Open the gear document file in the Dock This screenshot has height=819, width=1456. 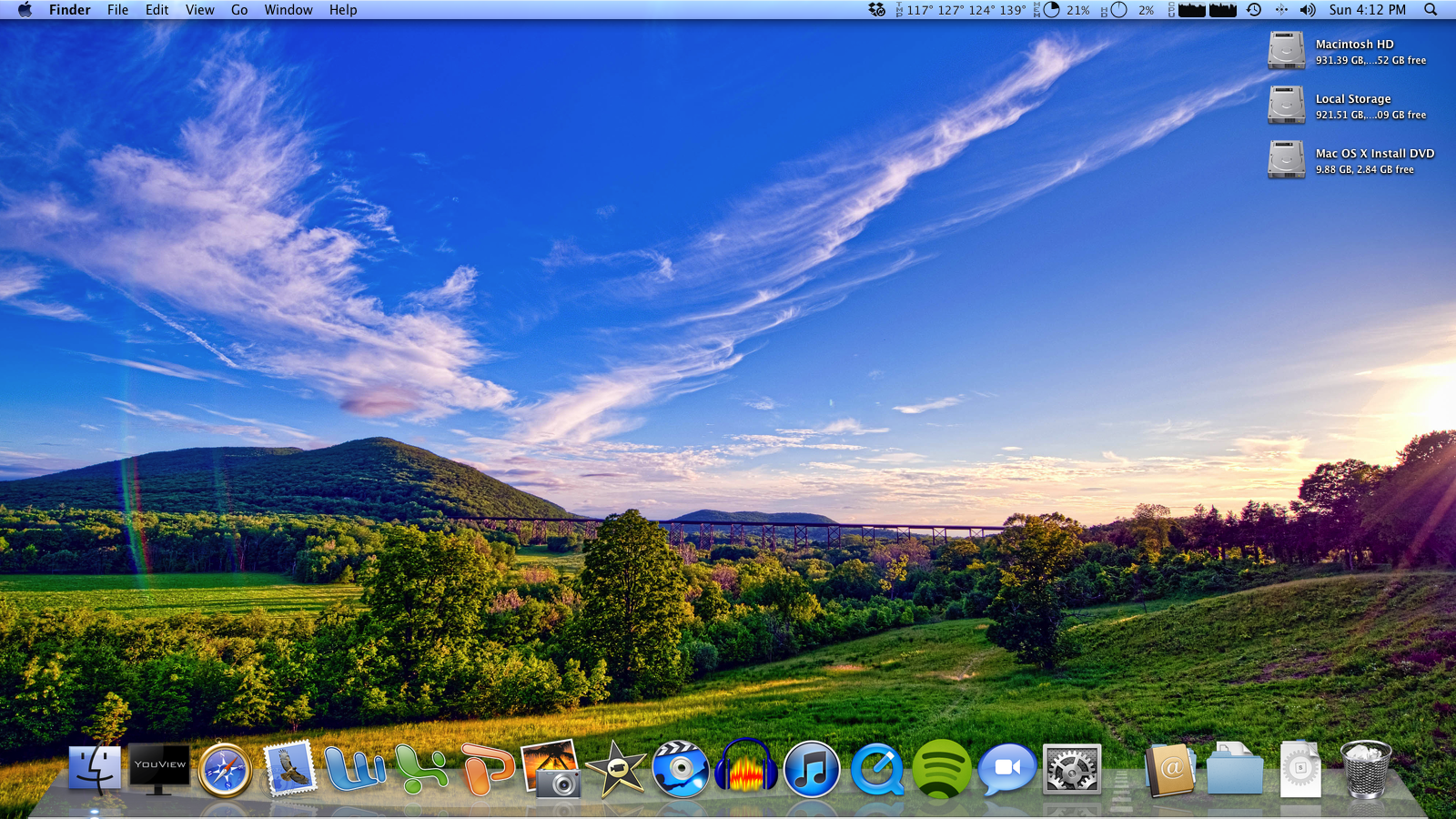(1300, 770)
